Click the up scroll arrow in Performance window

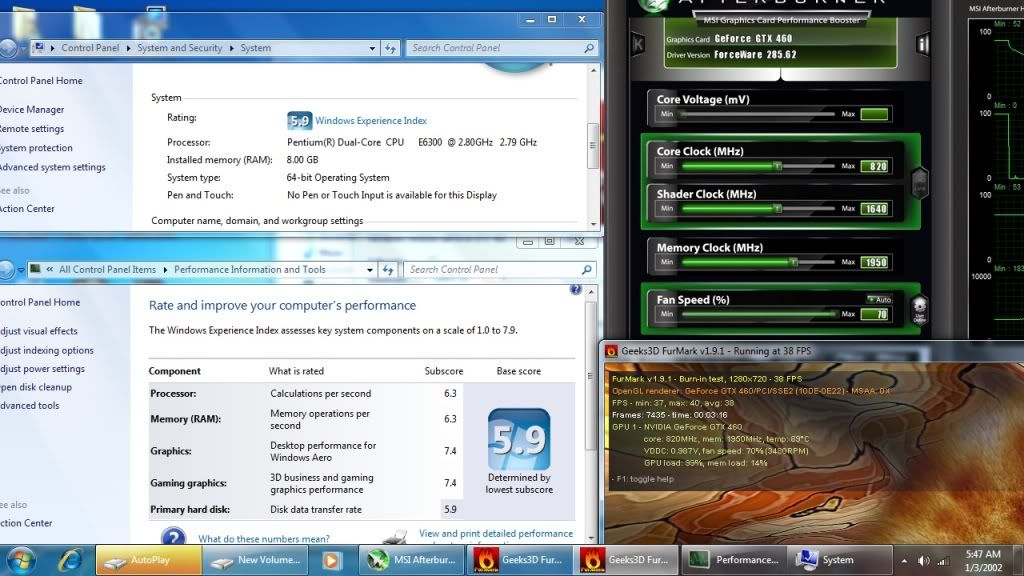pos(590,291)
